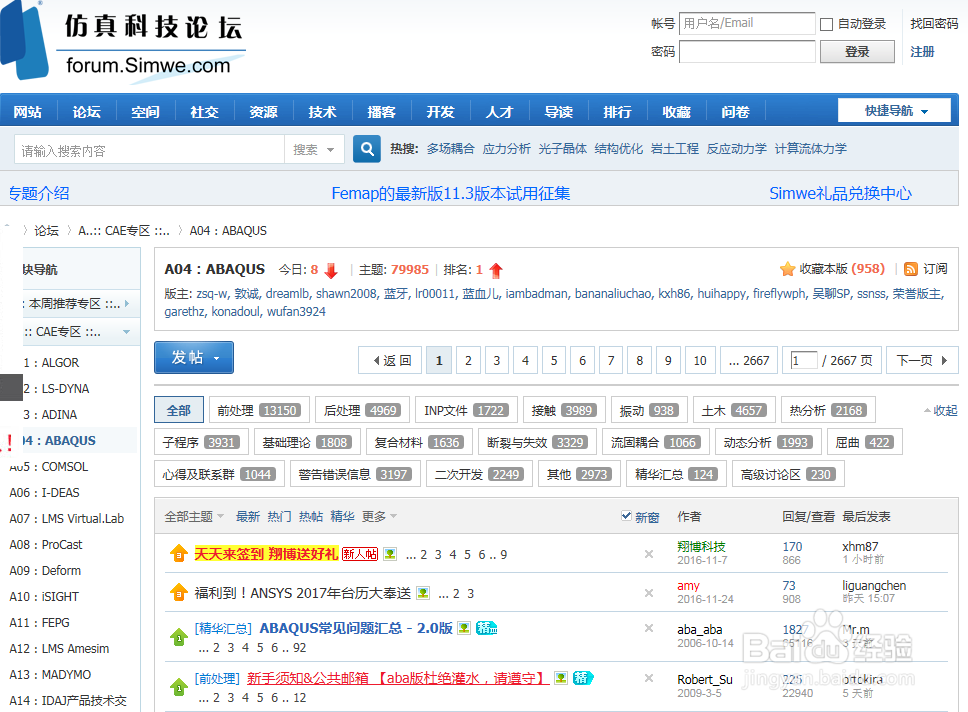The image size is (968, 712).
Task: Expand the 更多 filter dropdown
Action: click(379, 516)
